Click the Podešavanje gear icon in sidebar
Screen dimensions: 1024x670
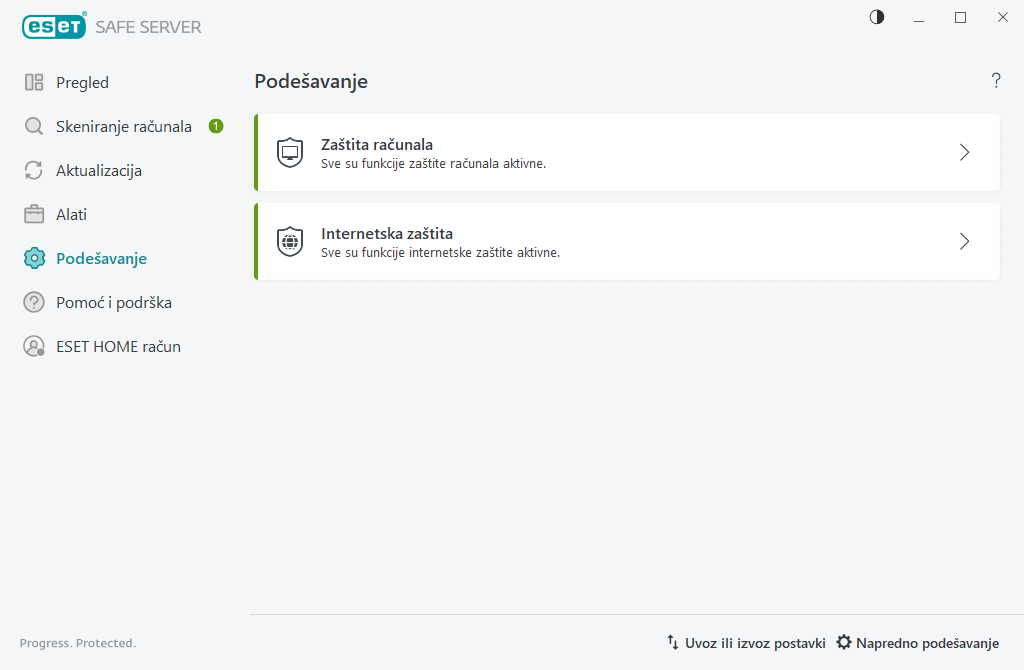34,259
